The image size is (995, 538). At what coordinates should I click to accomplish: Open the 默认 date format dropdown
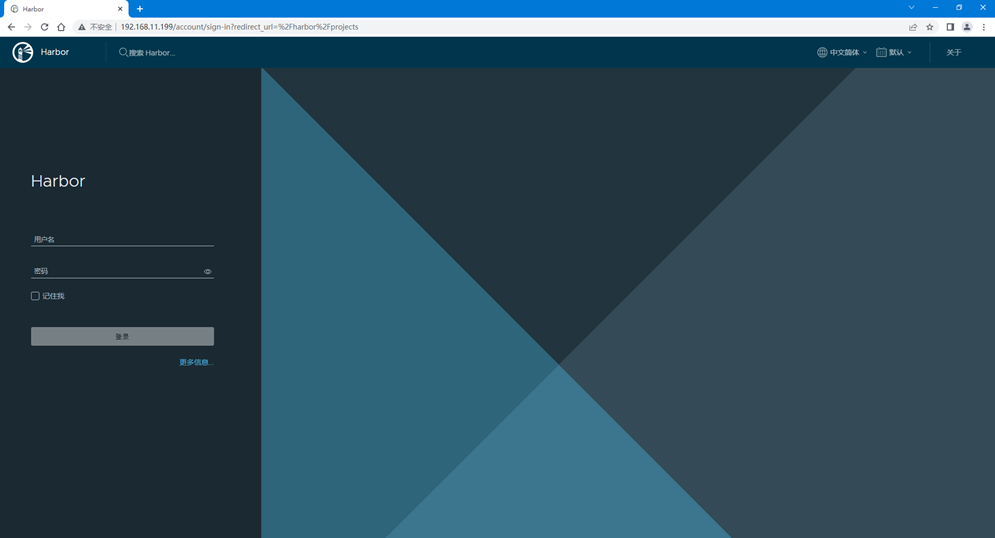click(x=894, y=52)
